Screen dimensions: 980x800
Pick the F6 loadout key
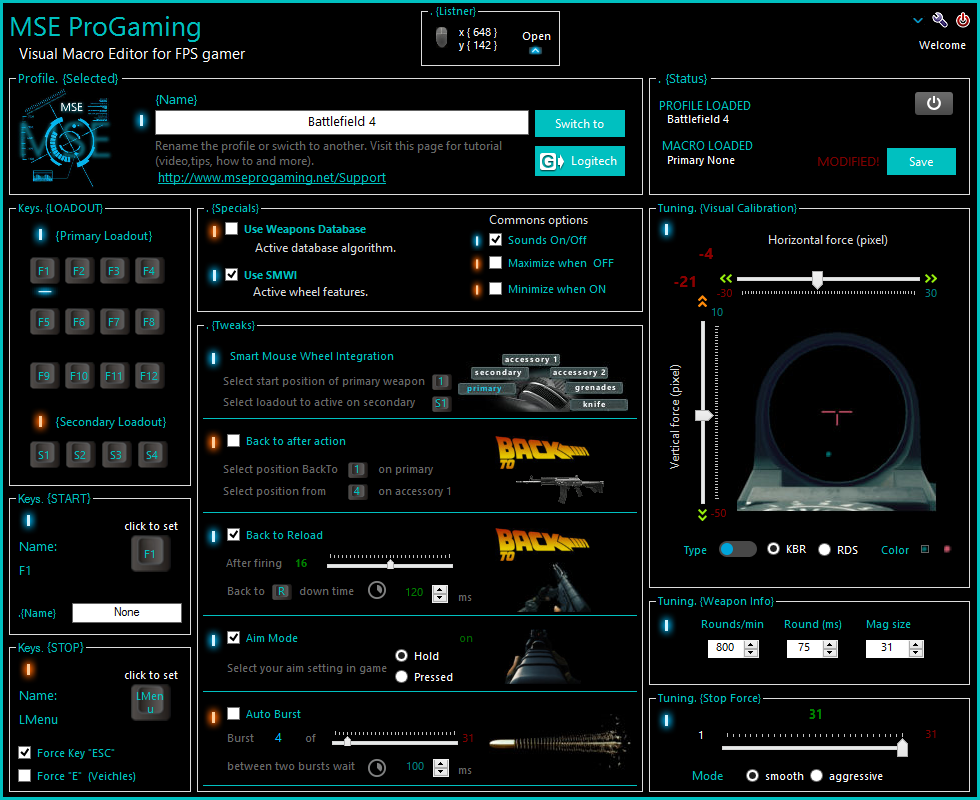point(79,322)
